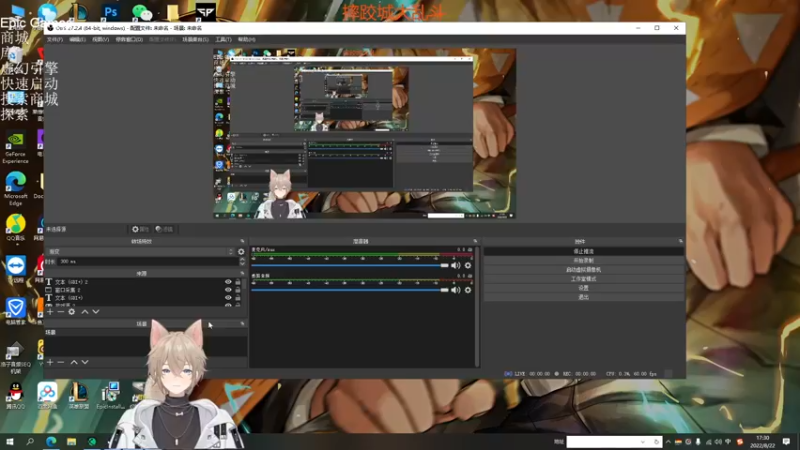Open source properties gear in sources toolbar
800x450 pixels.
[71, 311]
